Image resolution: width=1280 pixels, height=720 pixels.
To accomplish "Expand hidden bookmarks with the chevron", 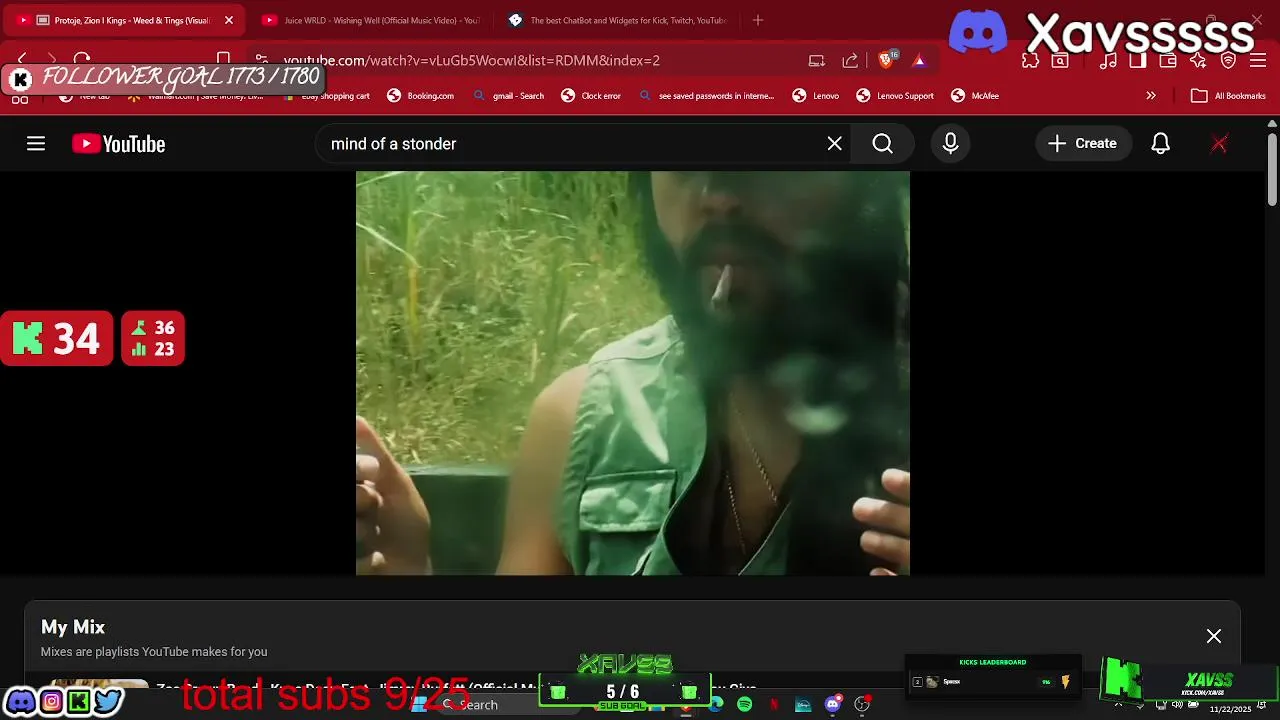I will pos(1151,96).
